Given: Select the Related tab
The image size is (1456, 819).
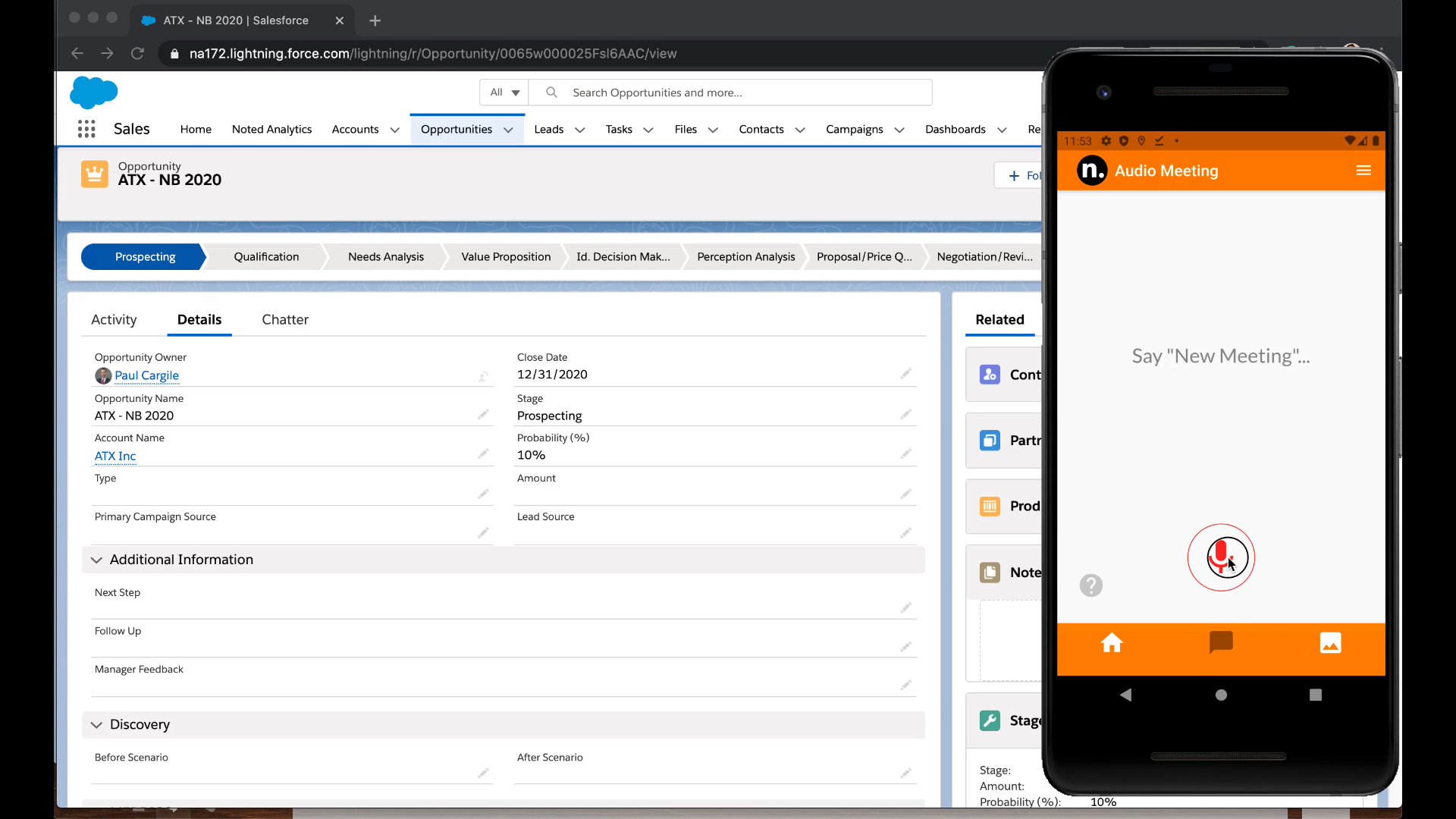Looking at the screenshot, I should point(999,319).
